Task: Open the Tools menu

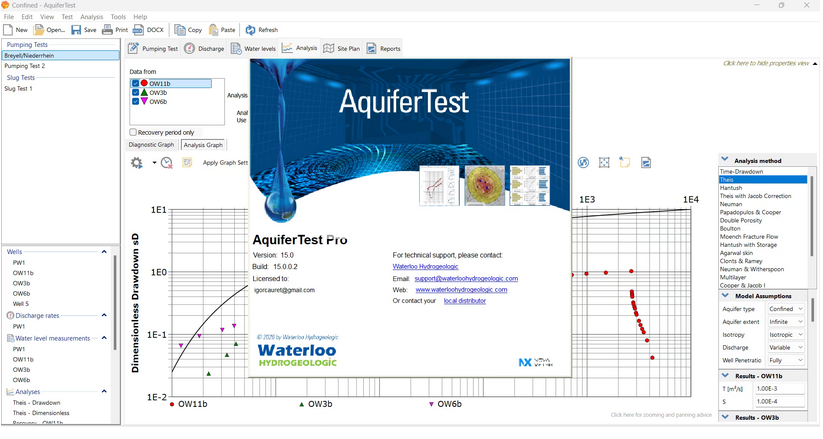Action: pyautogui.click(x=118, y=17)
